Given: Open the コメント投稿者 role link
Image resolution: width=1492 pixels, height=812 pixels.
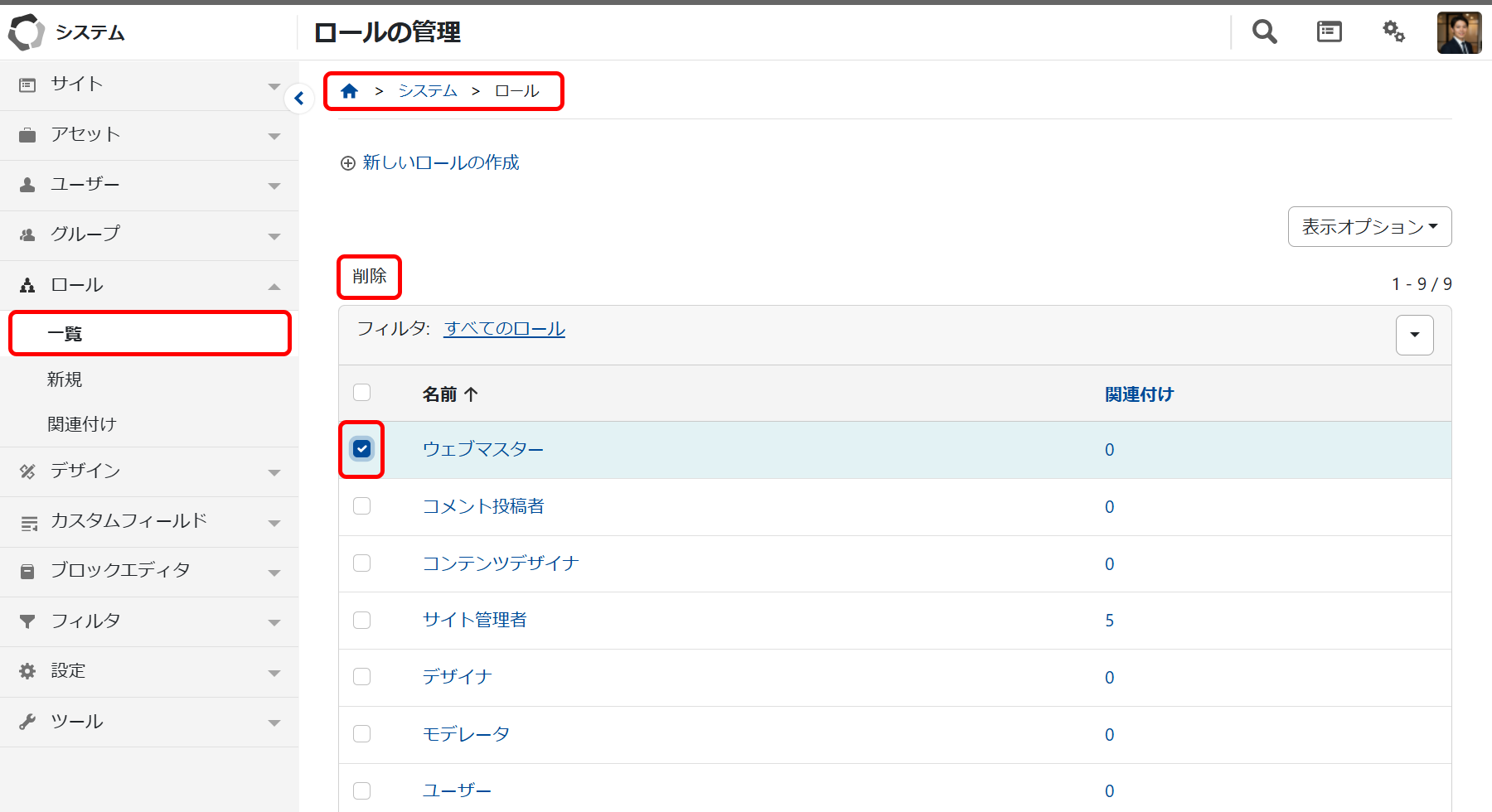Looking at the screenshot, I should tap(483, 506).
